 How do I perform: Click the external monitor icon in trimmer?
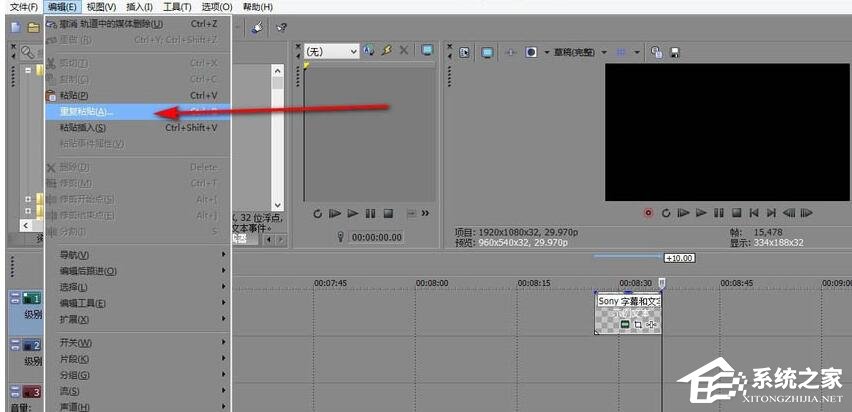[x=428, y=51]
